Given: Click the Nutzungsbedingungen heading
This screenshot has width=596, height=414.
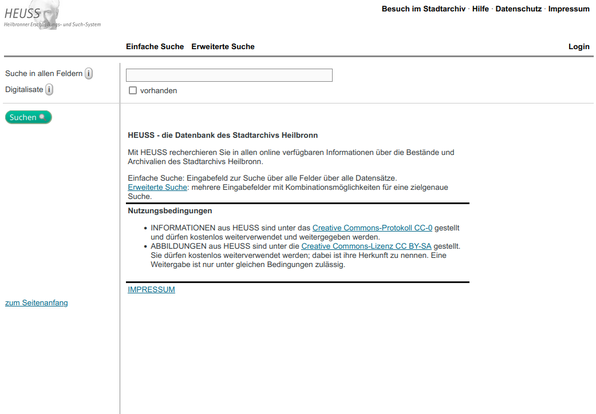Looking at the screenshot, I should [170, 211].
